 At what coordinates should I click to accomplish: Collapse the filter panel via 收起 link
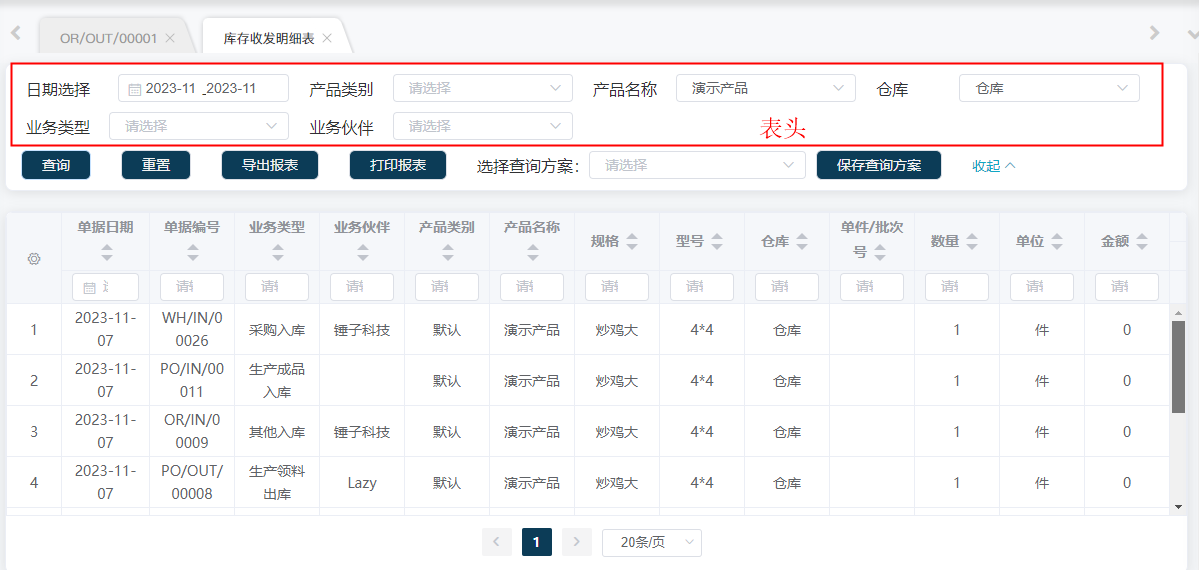(x=994, y=166)
